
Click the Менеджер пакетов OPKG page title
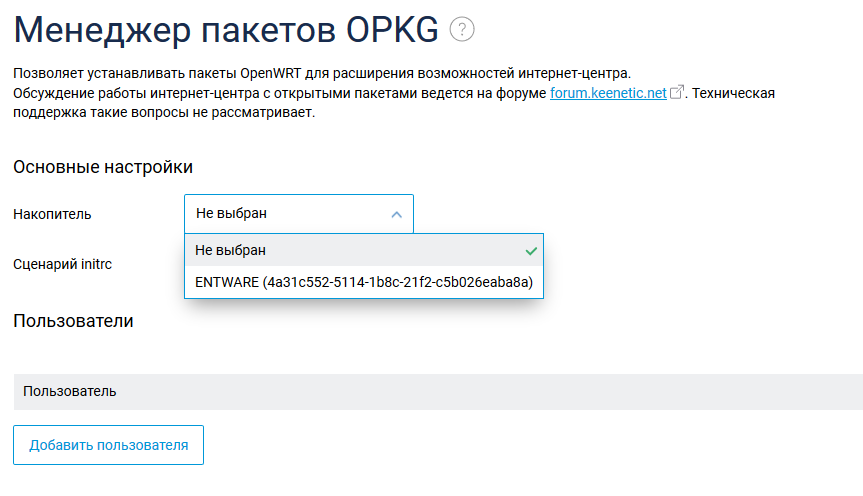(226, 30)
